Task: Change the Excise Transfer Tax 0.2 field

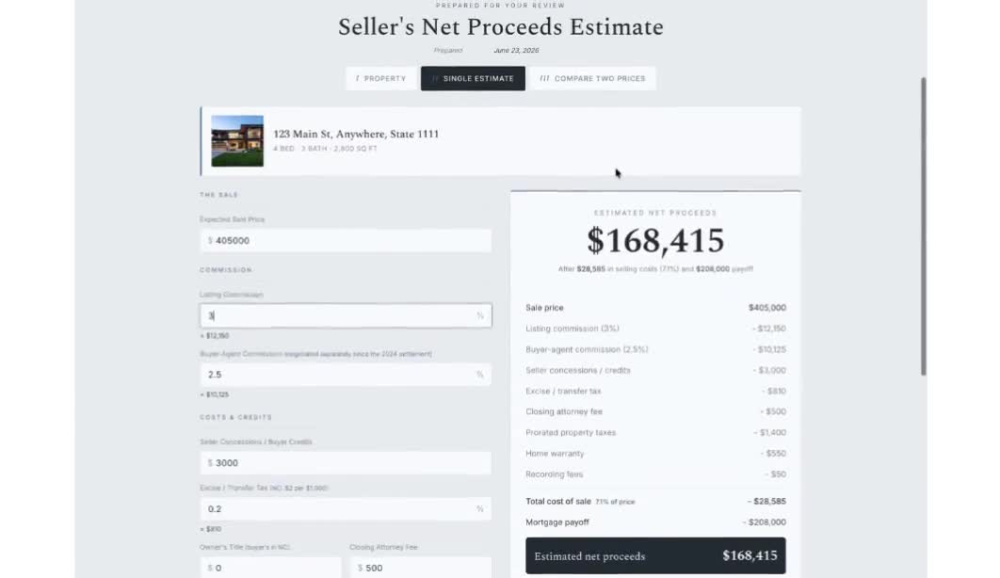Action: click(x=346, y=509)
